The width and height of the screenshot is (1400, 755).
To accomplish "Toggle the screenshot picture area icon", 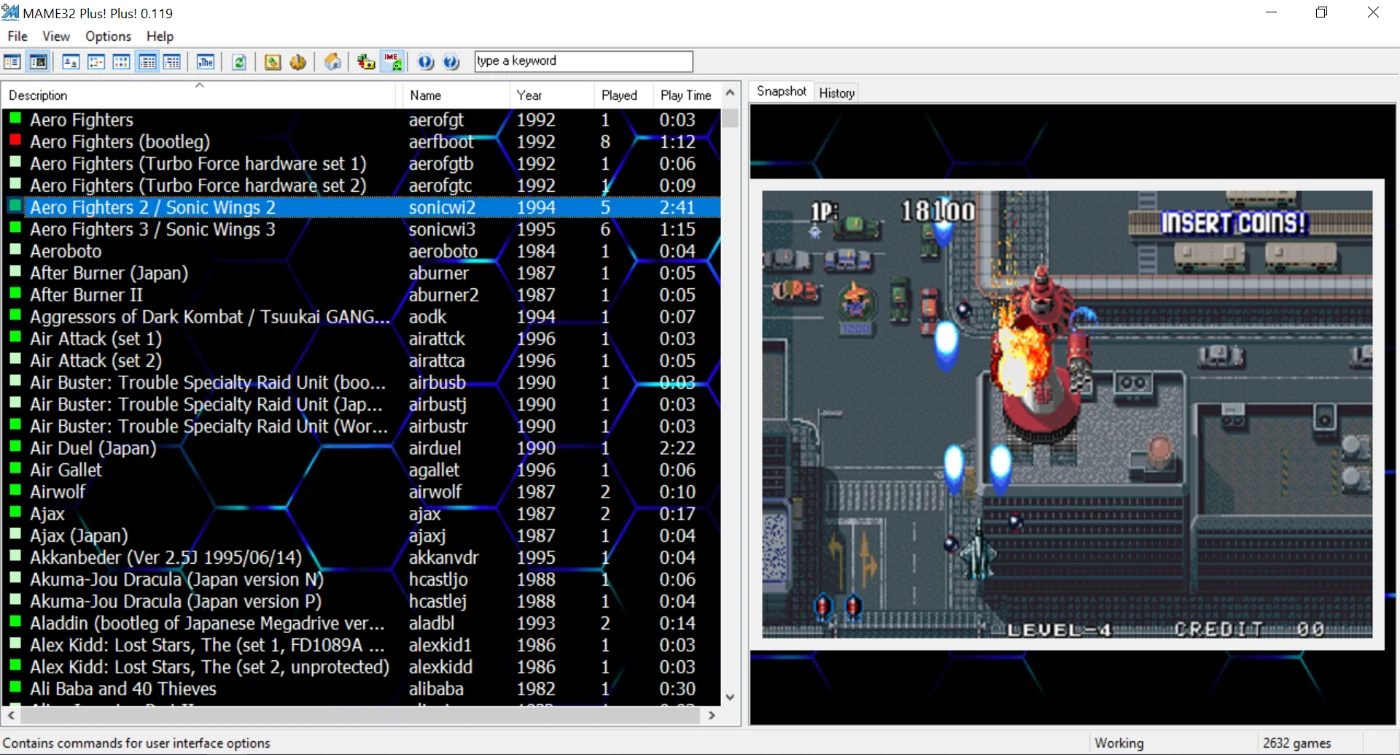I will click(x=38, y=62).
